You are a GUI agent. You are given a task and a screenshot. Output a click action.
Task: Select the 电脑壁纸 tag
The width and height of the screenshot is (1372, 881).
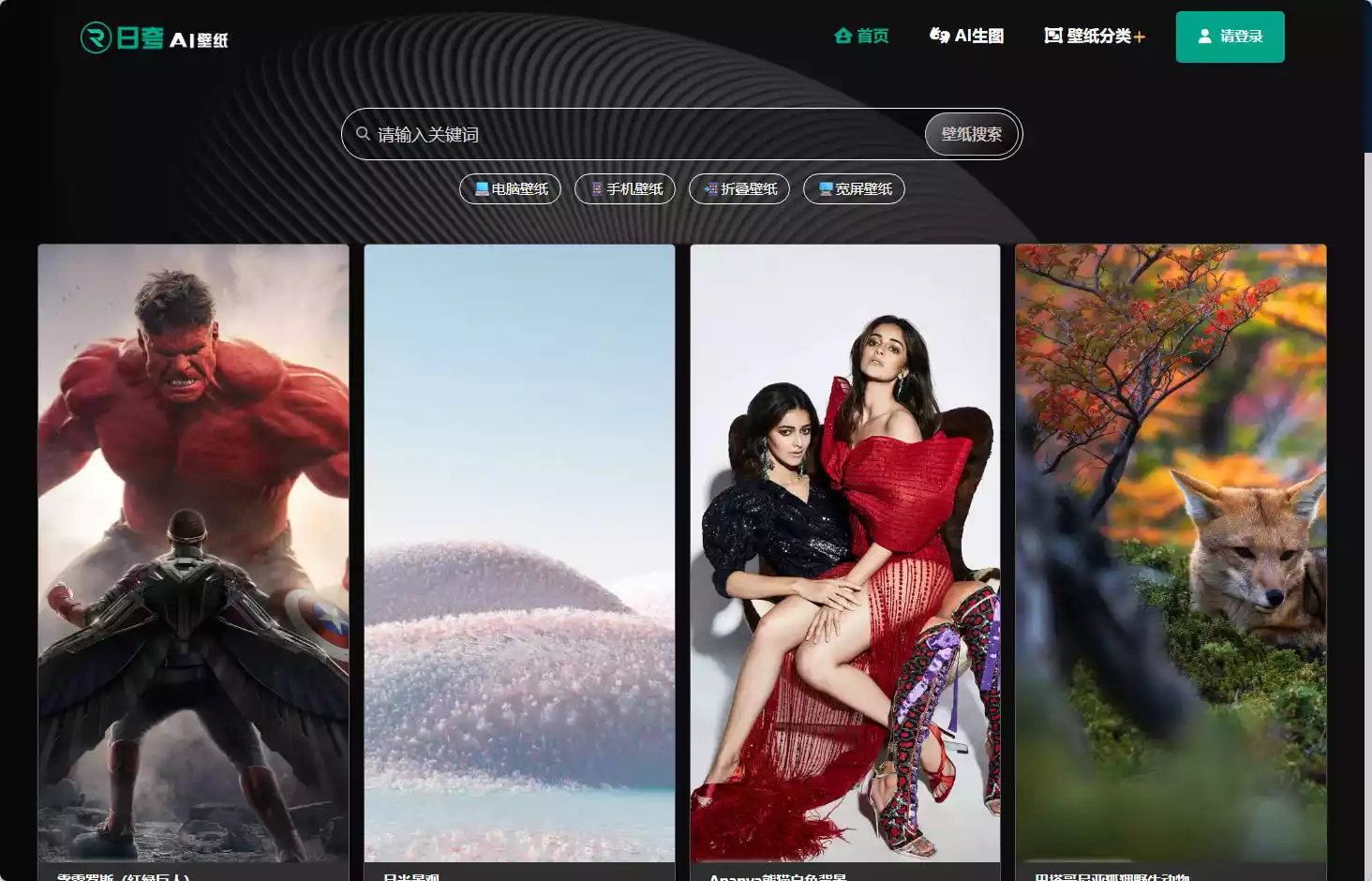[510, 188]
